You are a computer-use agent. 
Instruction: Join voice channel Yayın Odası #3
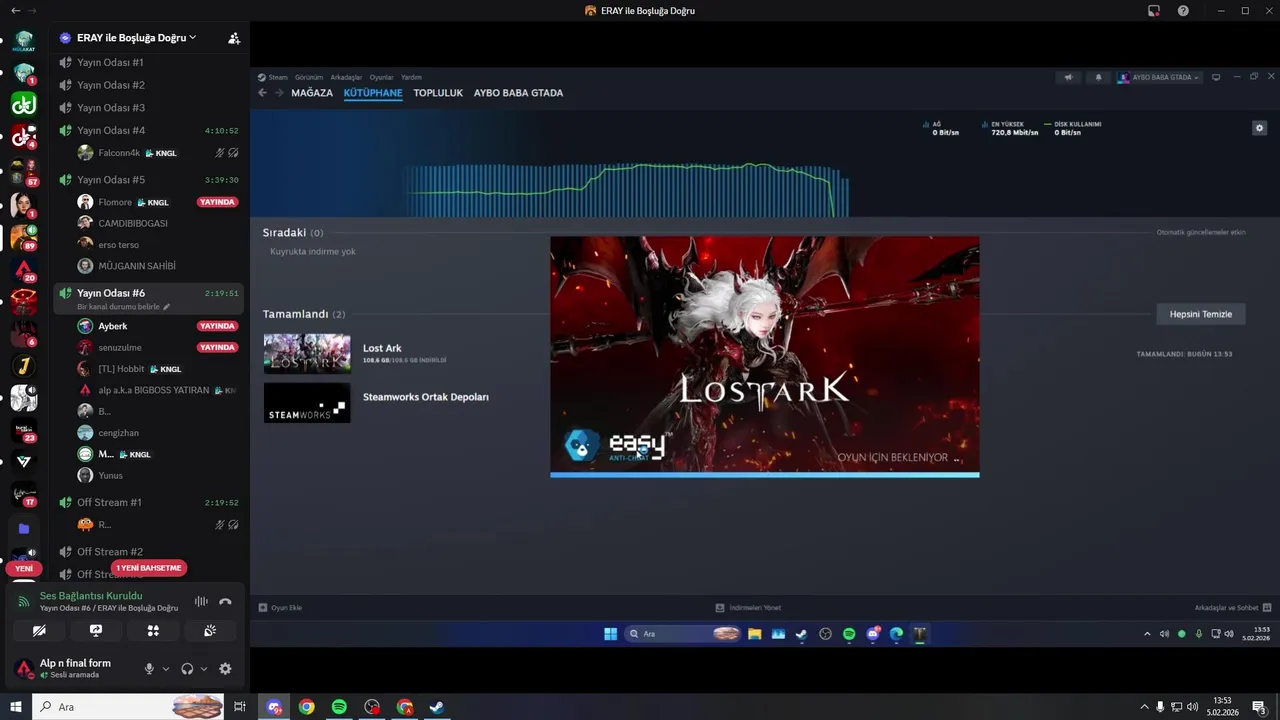tap(149, 108)
